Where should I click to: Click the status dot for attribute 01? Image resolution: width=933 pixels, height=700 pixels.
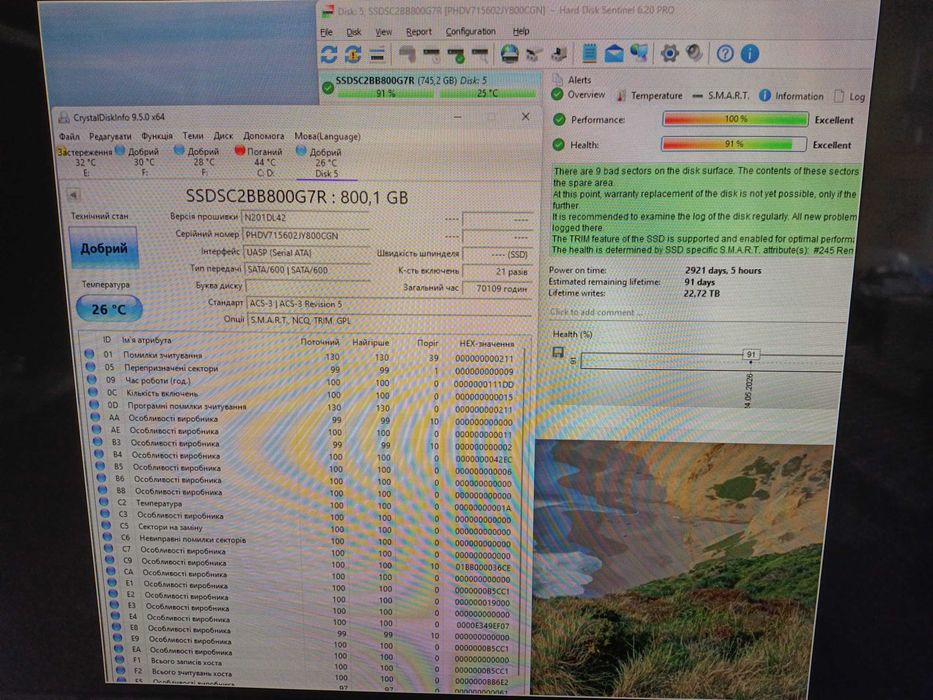pyautogui.click(x=89, y=354)
